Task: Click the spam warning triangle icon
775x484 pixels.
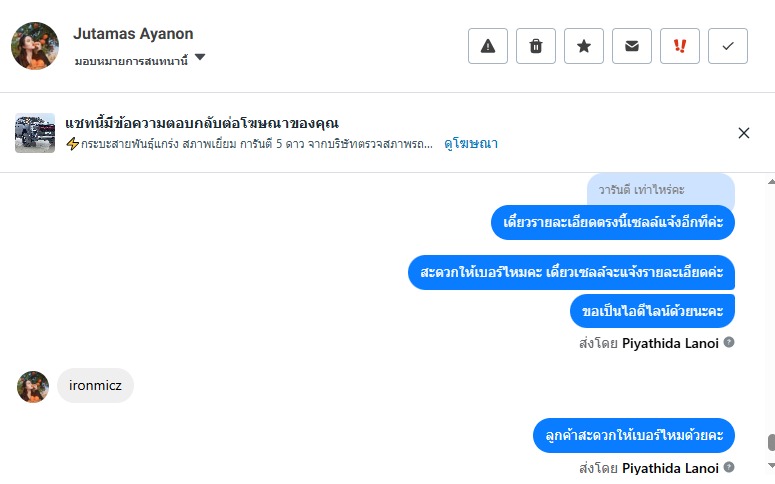Action: [488, 46]
